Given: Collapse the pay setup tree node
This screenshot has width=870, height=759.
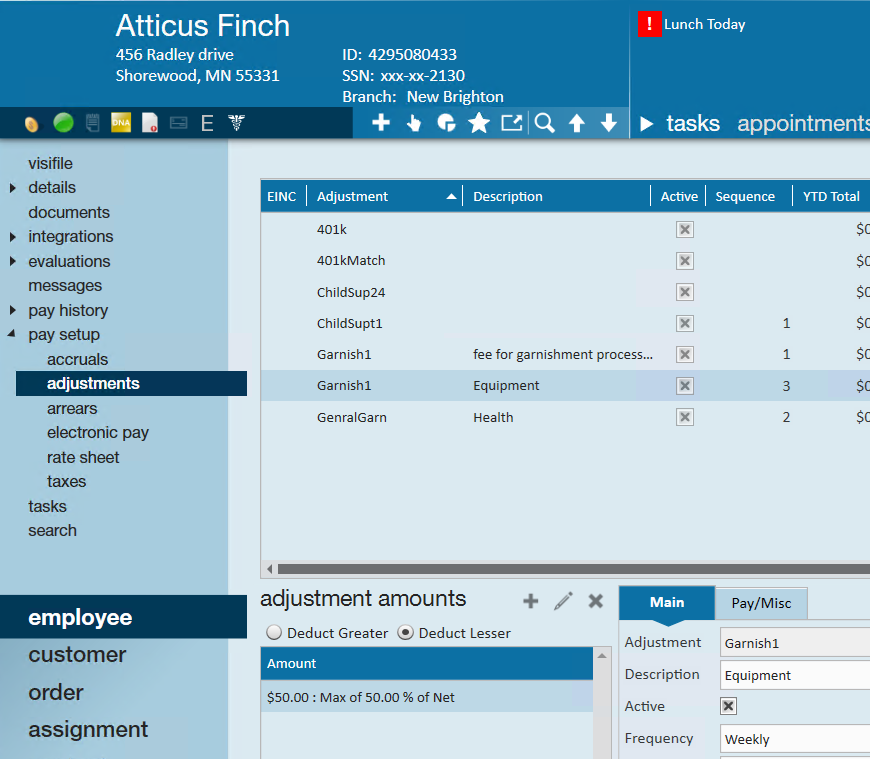Looking at the screenshot, I should click(12, 333).
